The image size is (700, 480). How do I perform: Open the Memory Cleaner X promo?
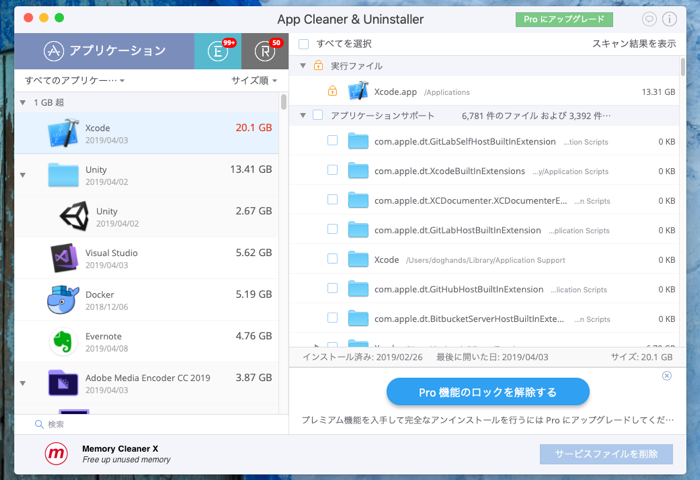click(x=108, y=454)
